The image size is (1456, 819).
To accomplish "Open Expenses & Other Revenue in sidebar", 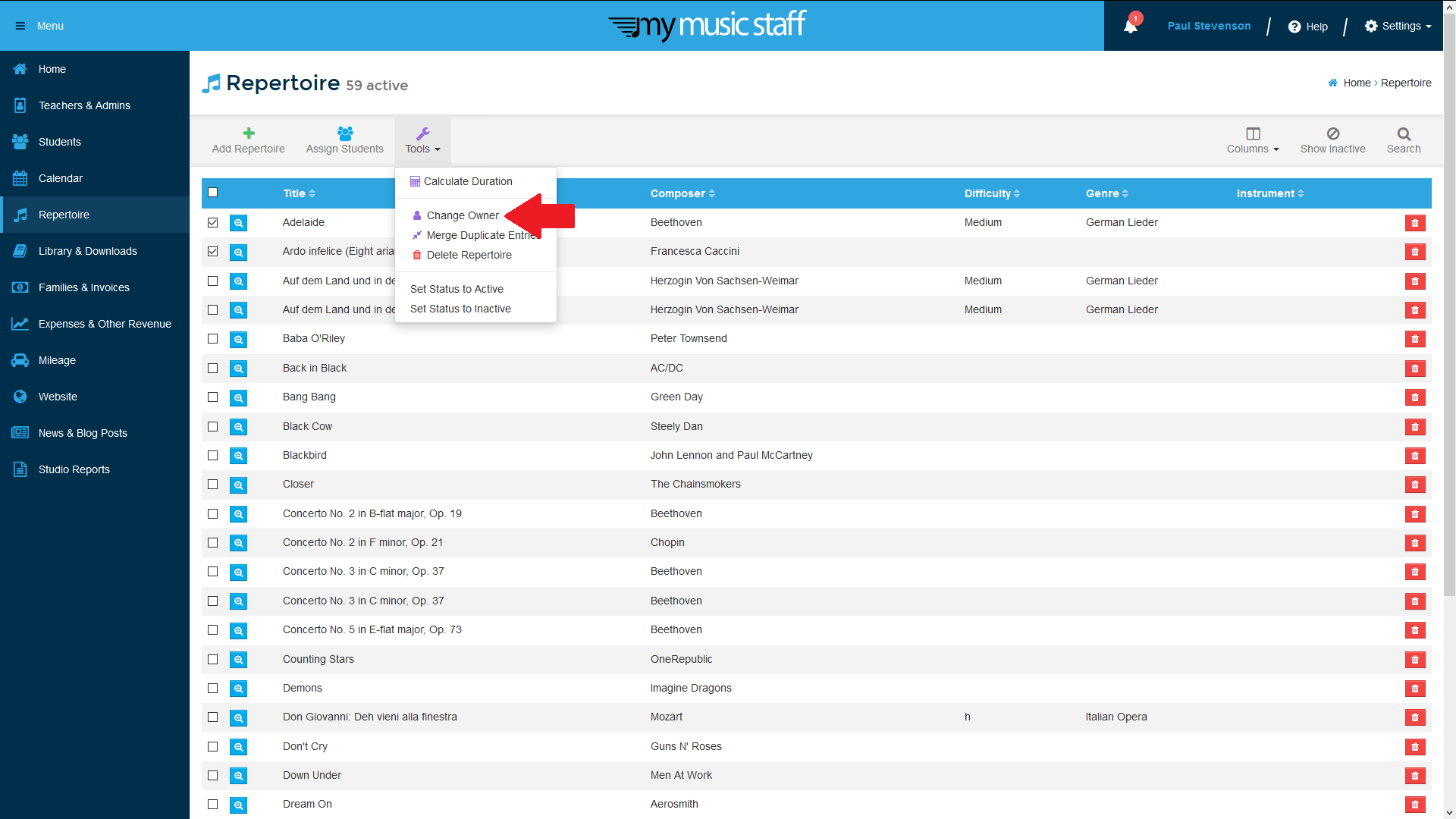I will 95,324.
